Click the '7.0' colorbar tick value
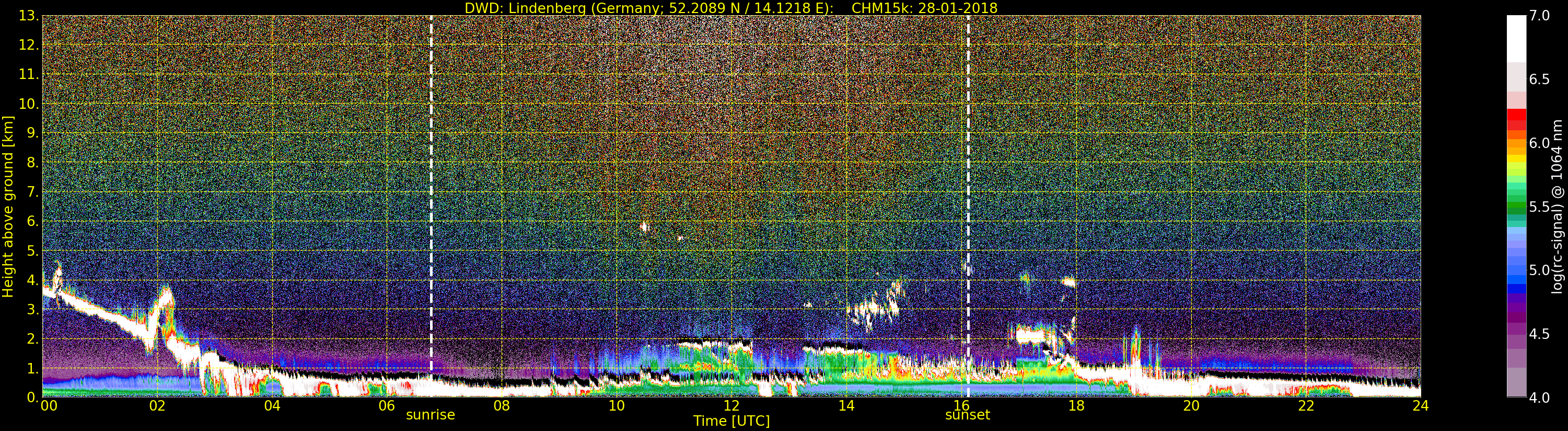The height and width of the screenshot is (431, 1568). [x=1539, y=16]
